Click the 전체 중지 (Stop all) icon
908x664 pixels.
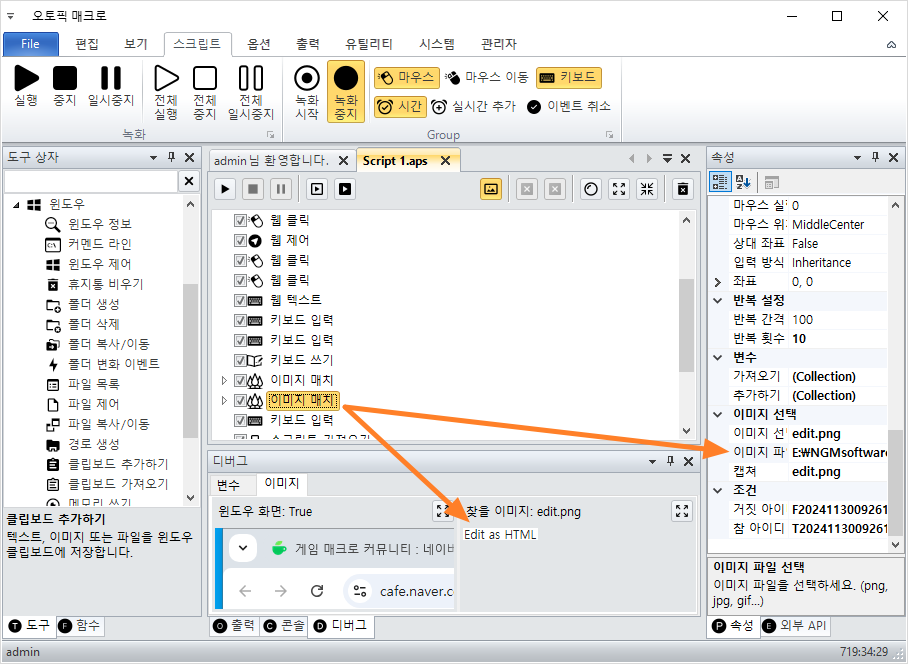click(x=205, y=78)
